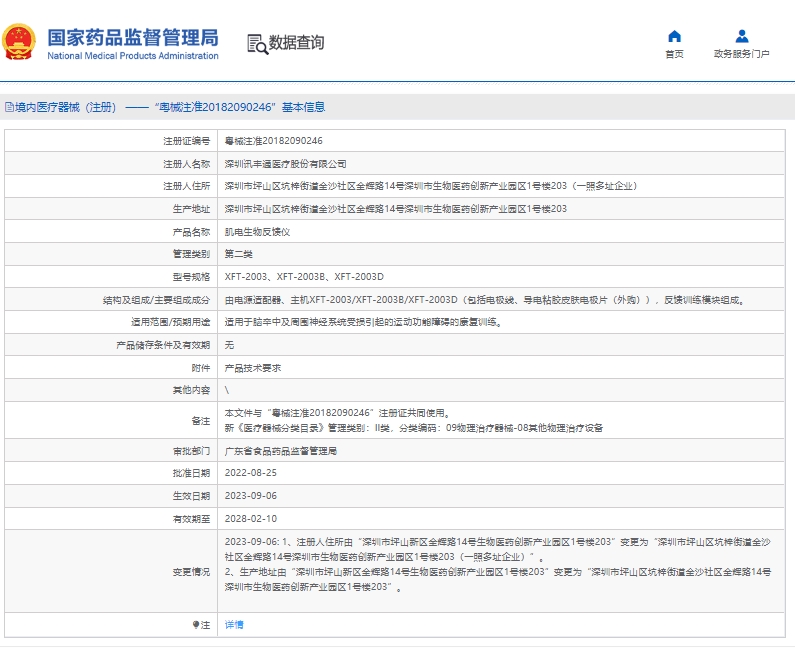Select model spec XFT-2003、XFT-2003B、XFT-2003D

[x=304, y=277]
